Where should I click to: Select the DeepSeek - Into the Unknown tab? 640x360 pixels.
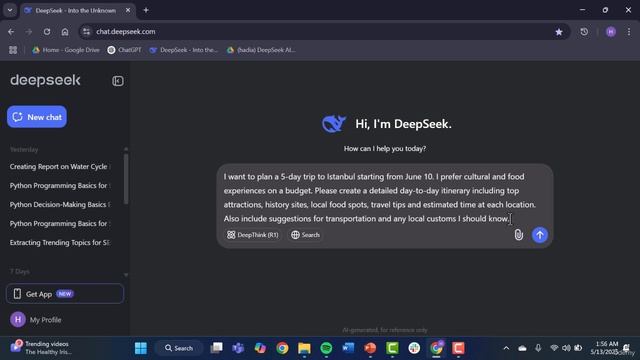(x=76, y=10)
